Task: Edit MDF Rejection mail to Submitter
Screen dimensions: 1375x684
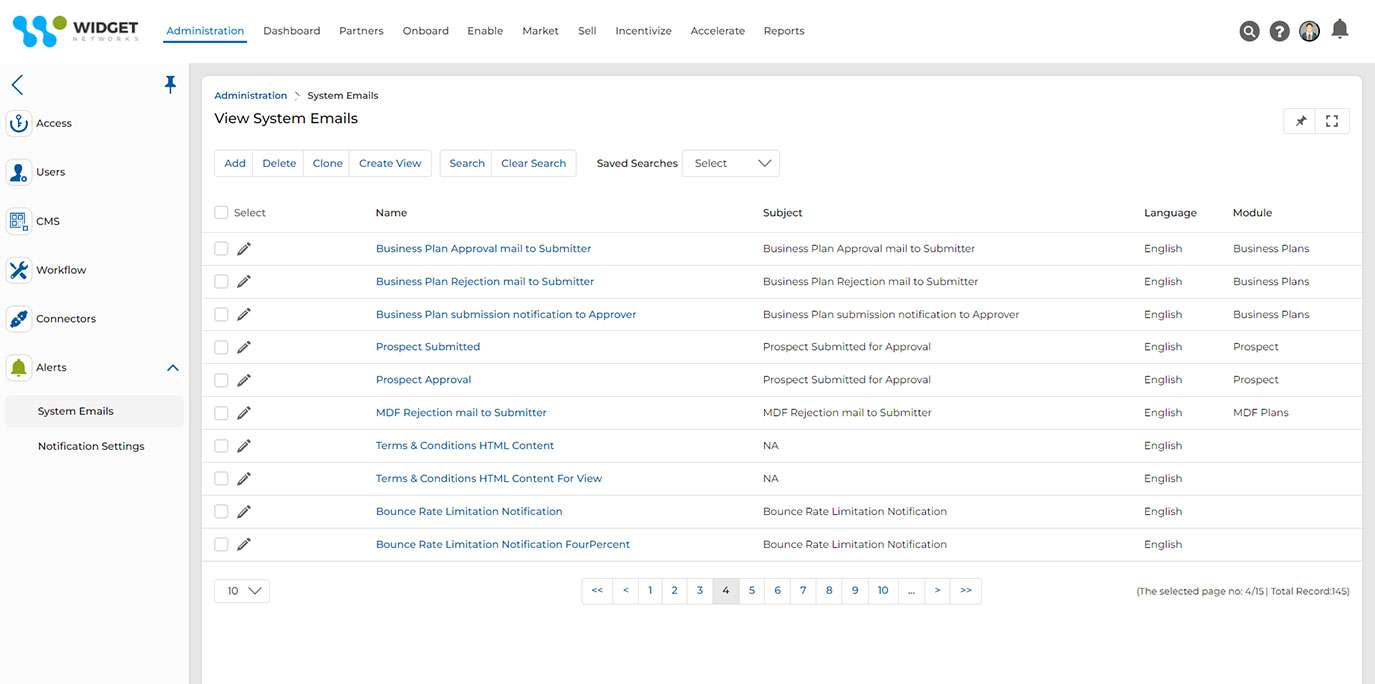Action: (x=244, y=412)
